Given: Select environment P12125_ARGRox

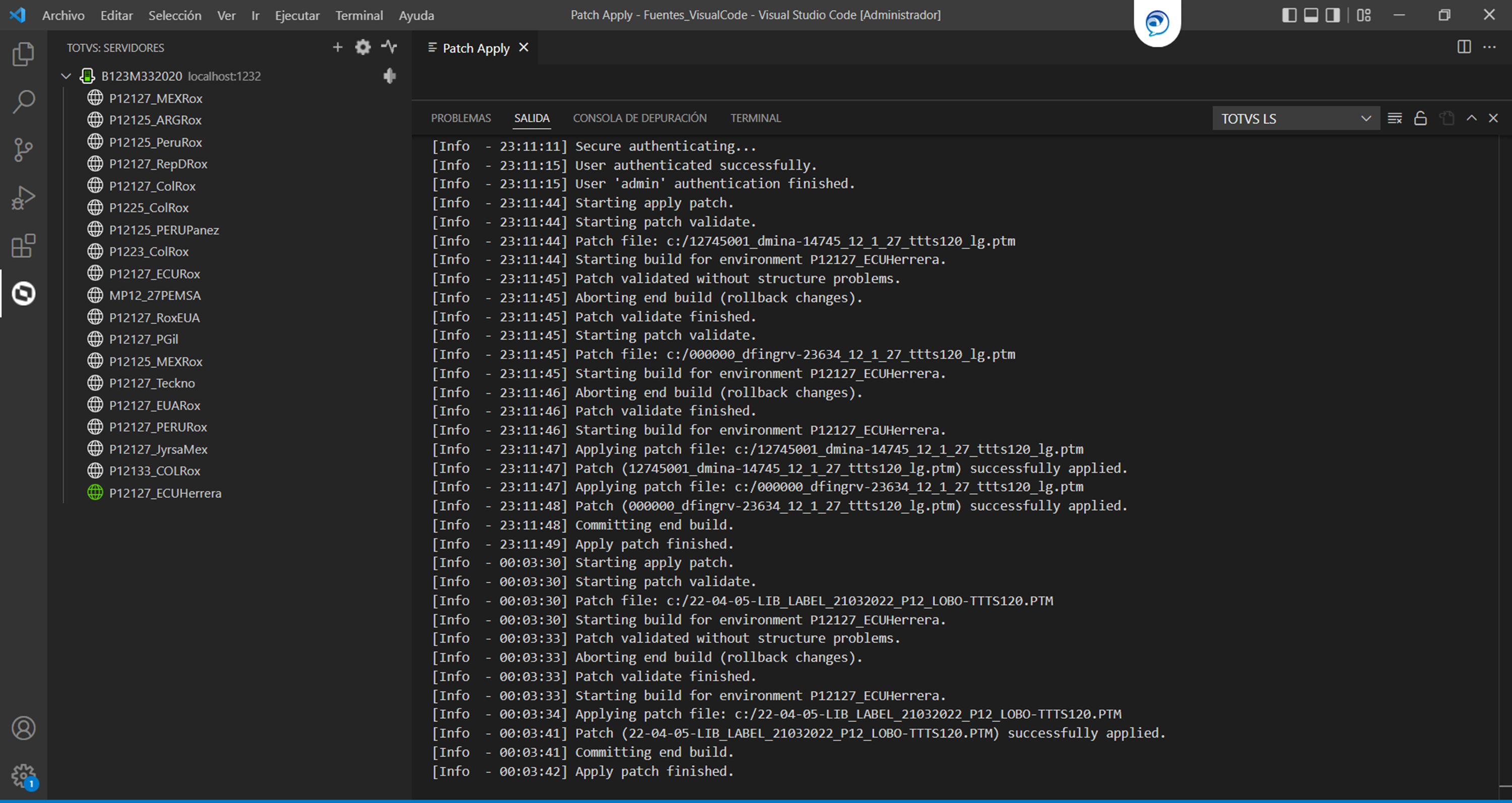Looking at the screenshot, I should [x=156, y=120].
